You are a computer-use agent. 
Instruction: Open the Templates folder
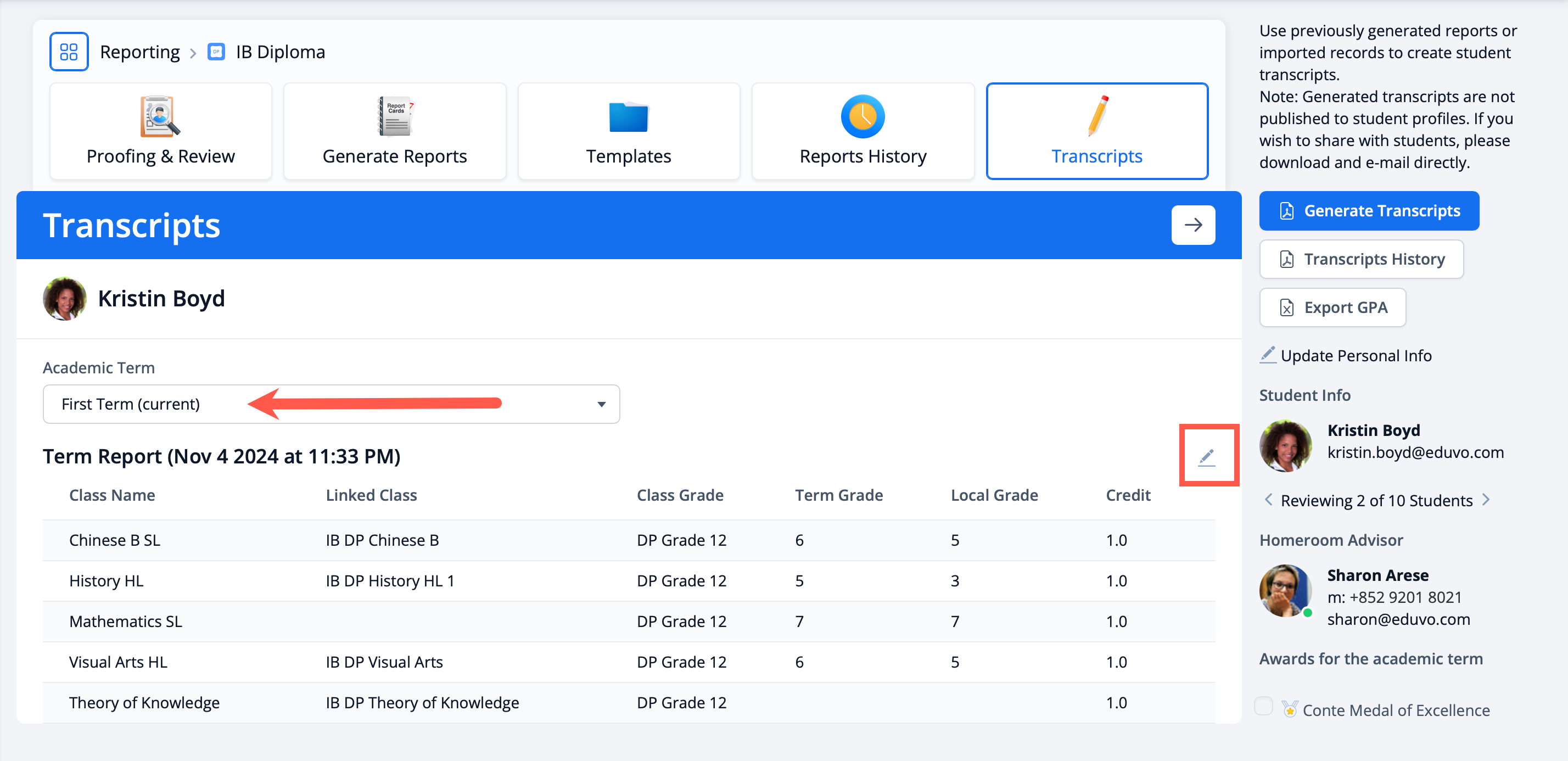pyautogui.click(x=628, y=132)
